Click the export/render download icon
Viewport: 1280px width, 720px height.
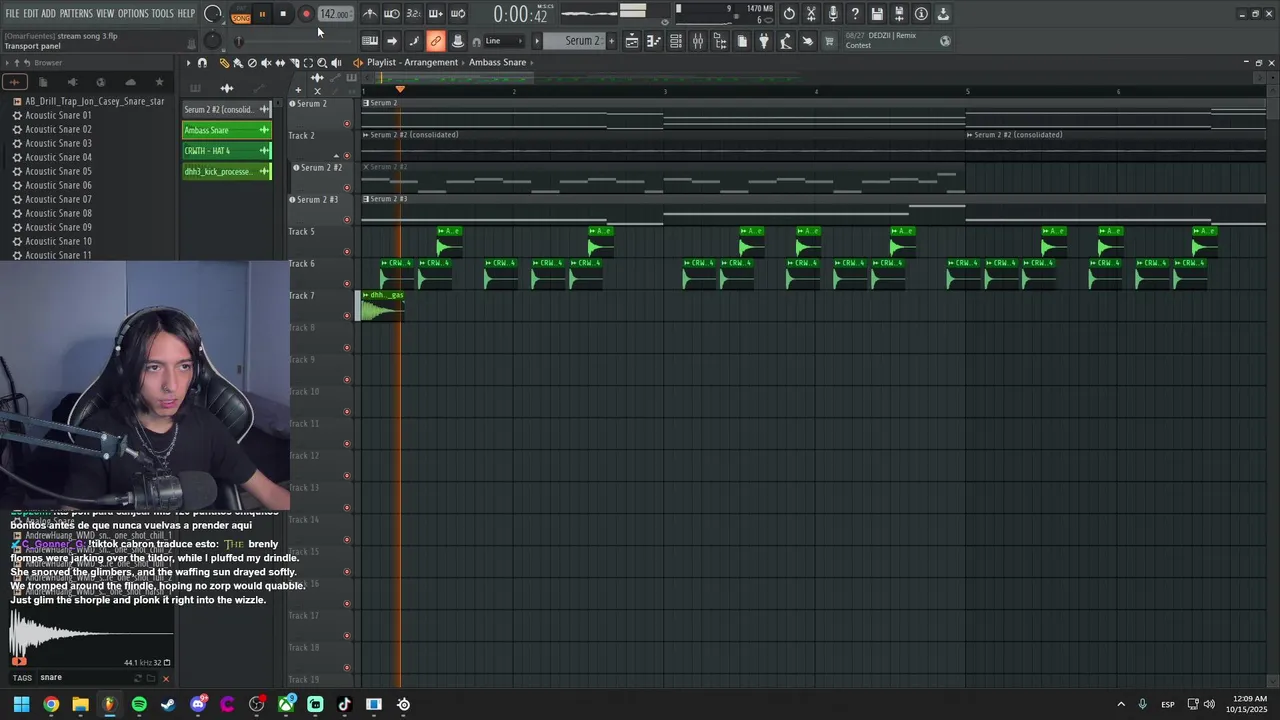(943, 14)
